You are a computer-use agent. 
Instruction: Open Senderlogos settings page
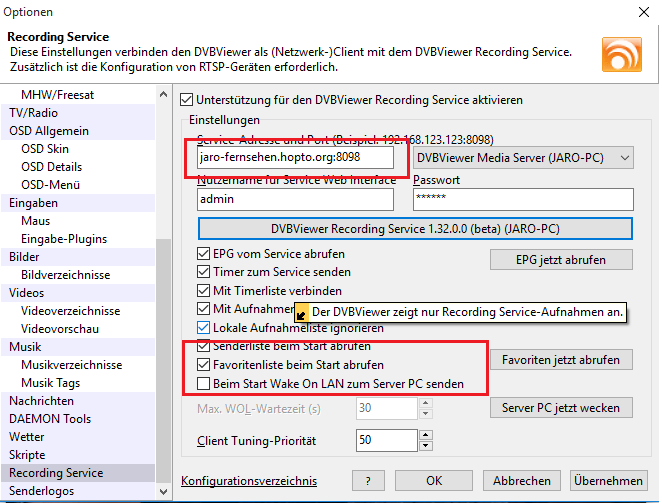point(78,491)
